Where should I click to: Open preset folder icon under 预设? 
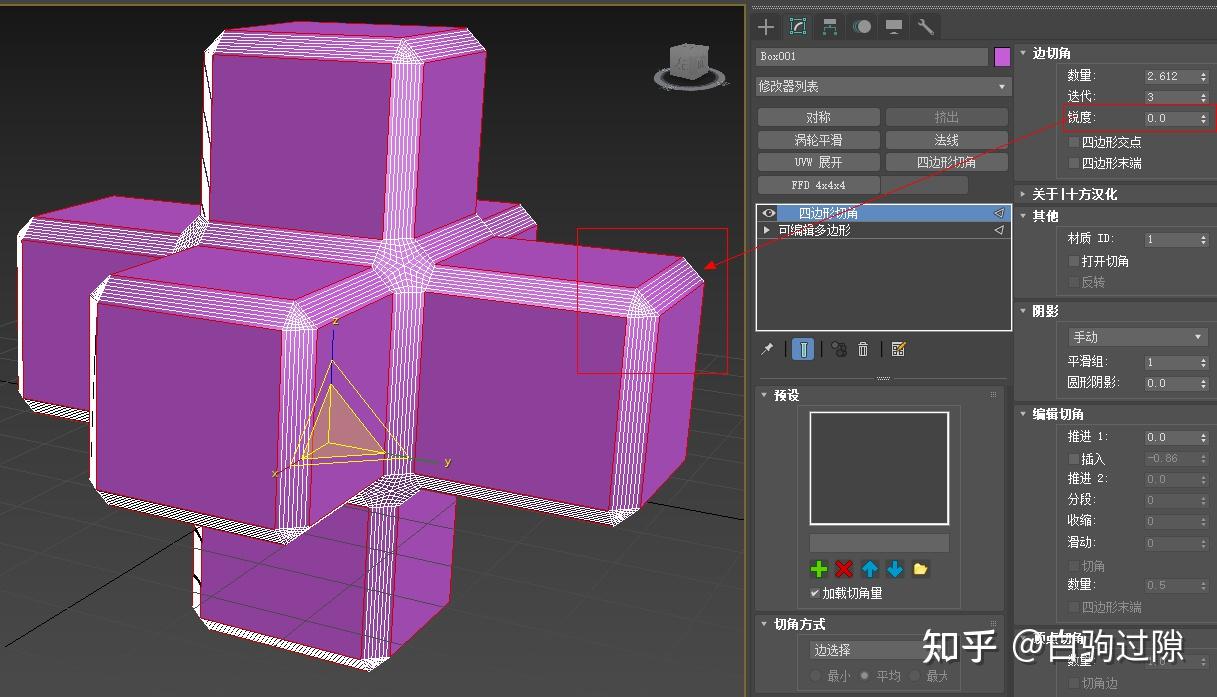(x=920, y=568)
